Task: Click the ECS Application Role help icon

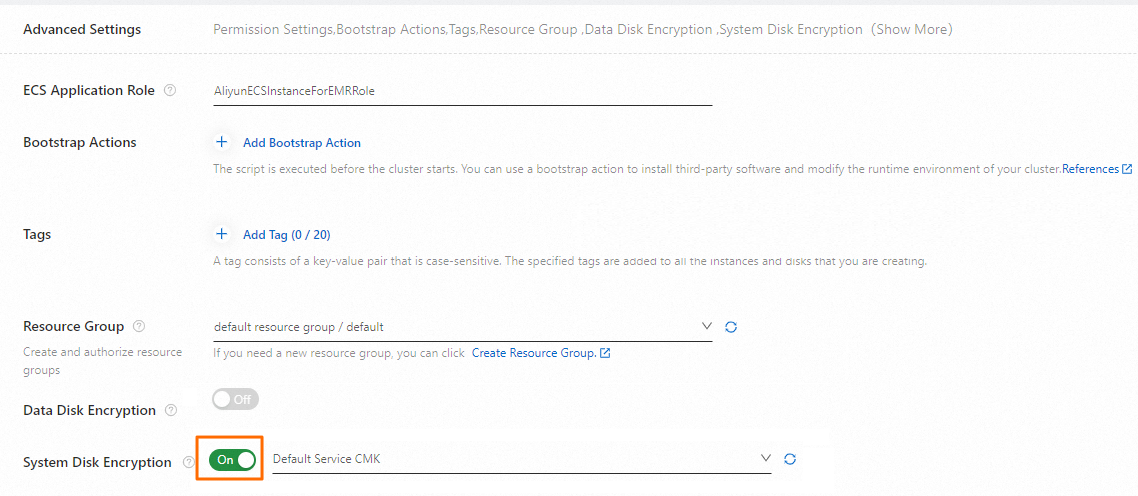Action: (170, 91)
